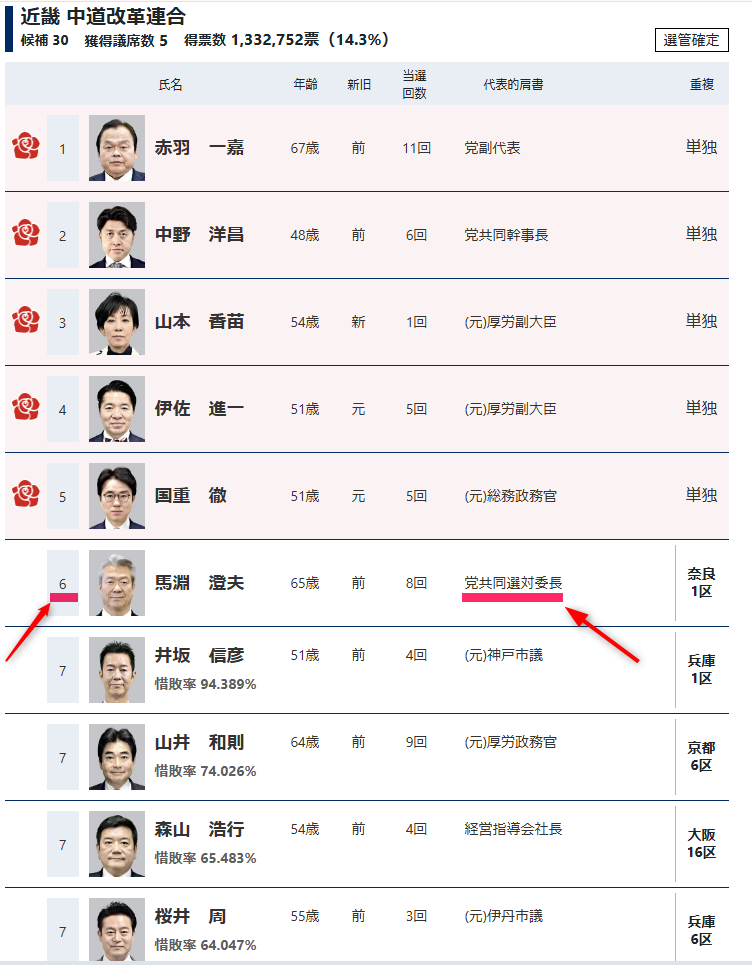Viewport: 752px width, 965px height.
Task: Open the 伊佐 進一 candidate entry
Action: tap(199, 409)
